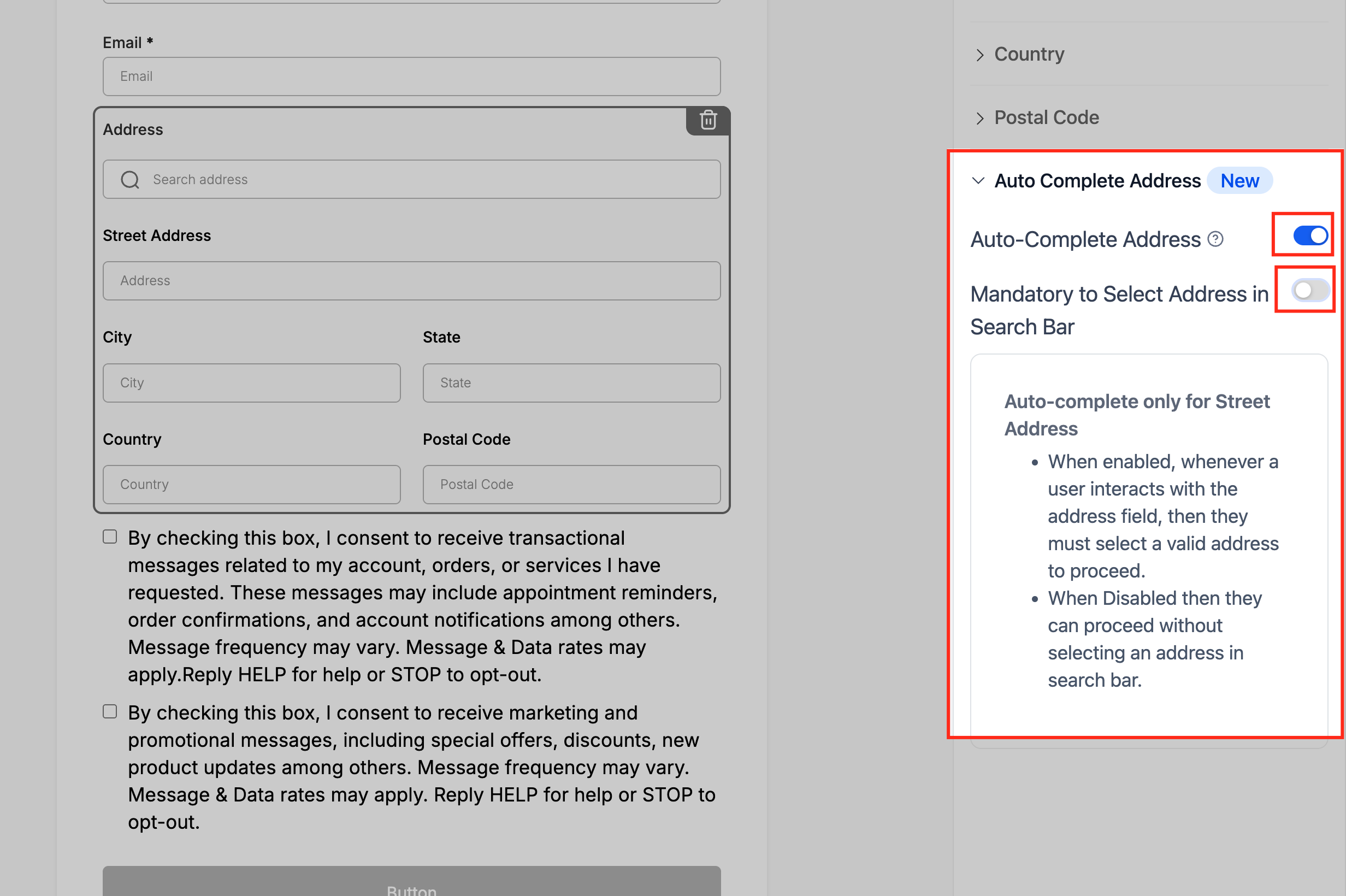
Task: Select the Address block heading label
Action: 133,129
